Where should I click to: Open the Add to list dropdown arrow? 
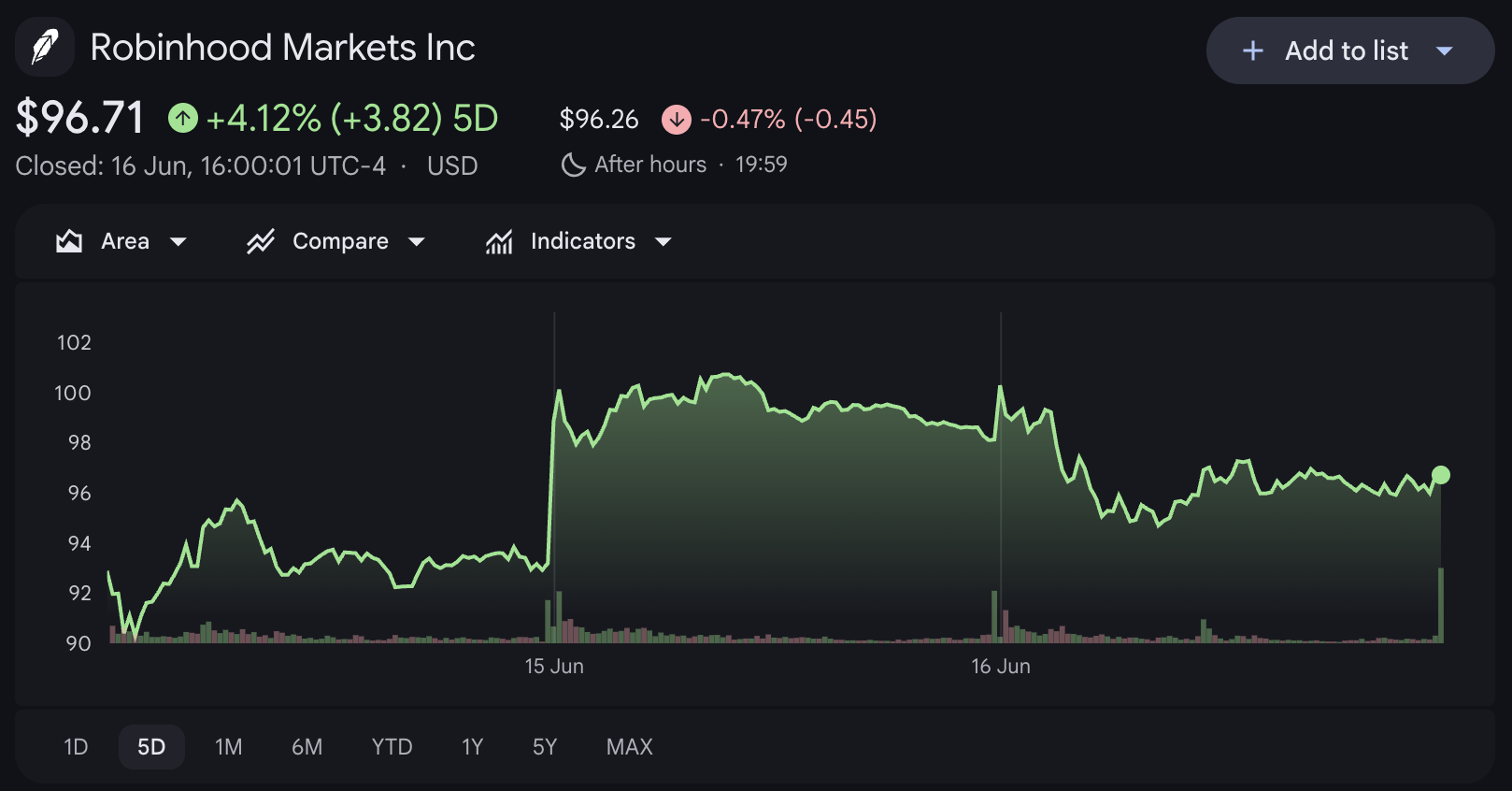coord(1445,50)
